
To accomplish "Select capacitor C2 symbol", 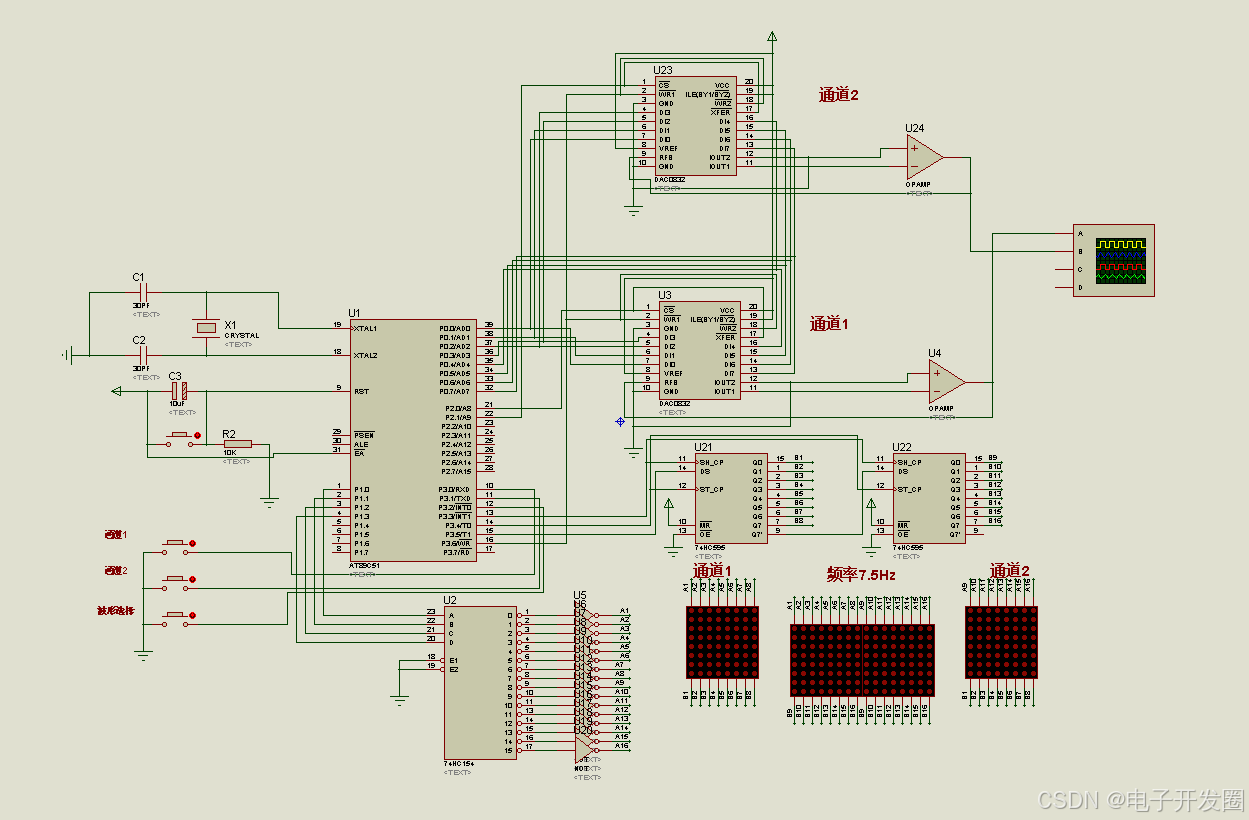I will tap(141, 354).
